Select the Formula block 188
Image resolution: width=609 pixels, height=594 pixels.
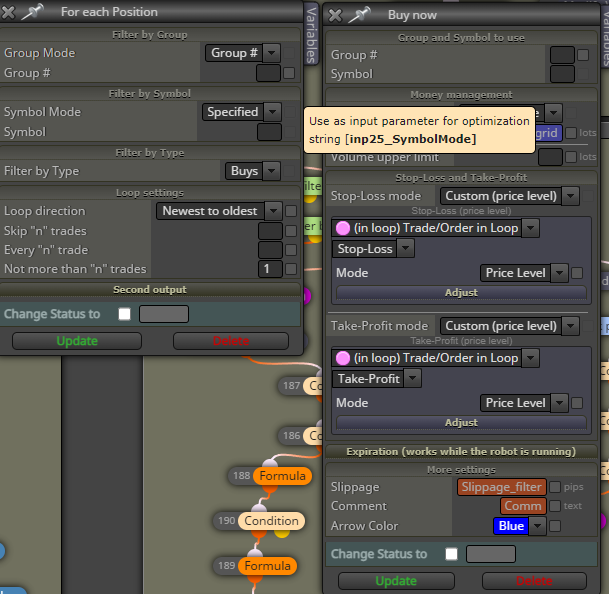click(282, 476)
